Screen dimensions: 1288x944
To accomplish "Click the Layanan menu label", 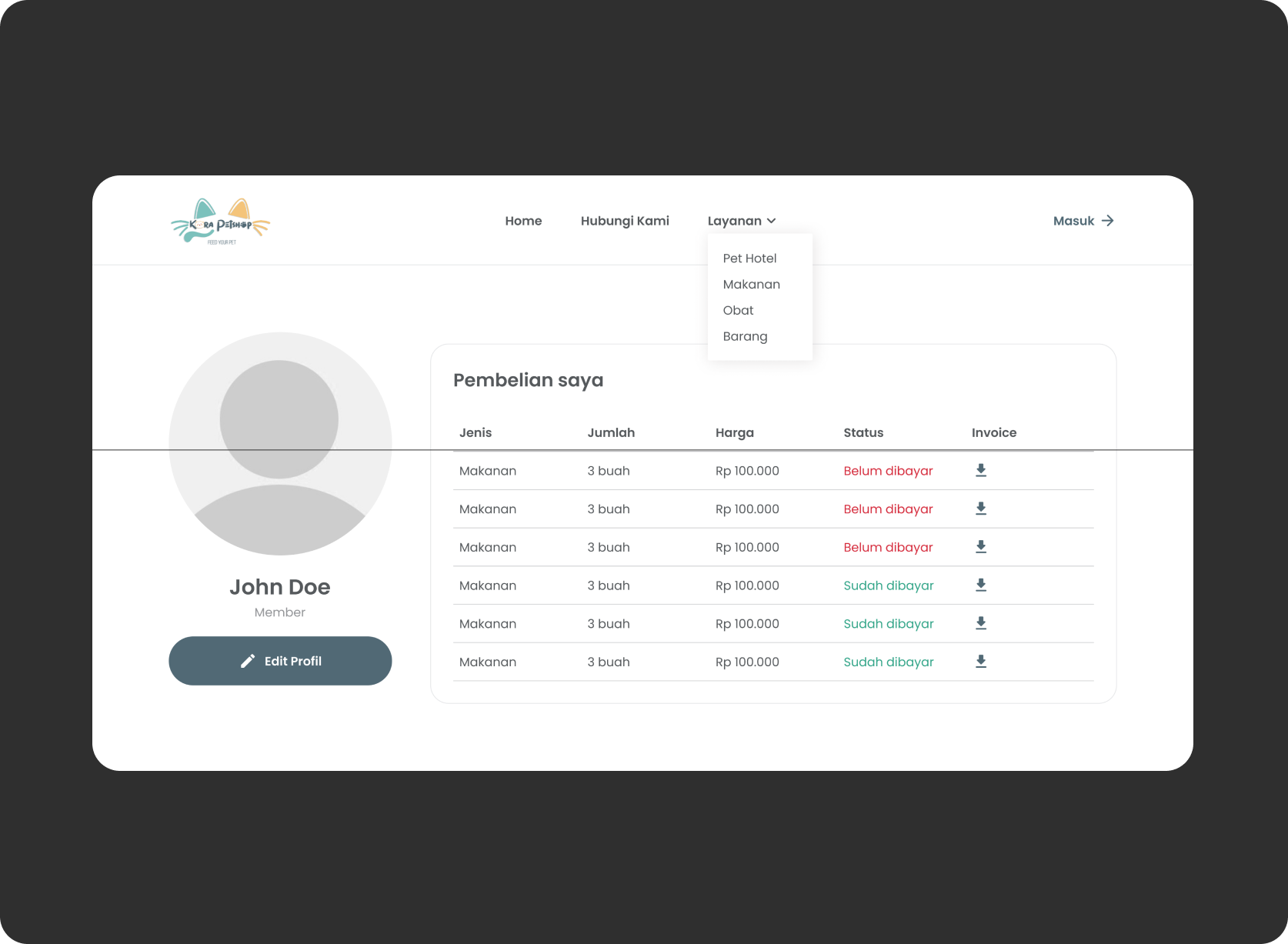I will 735,221.
